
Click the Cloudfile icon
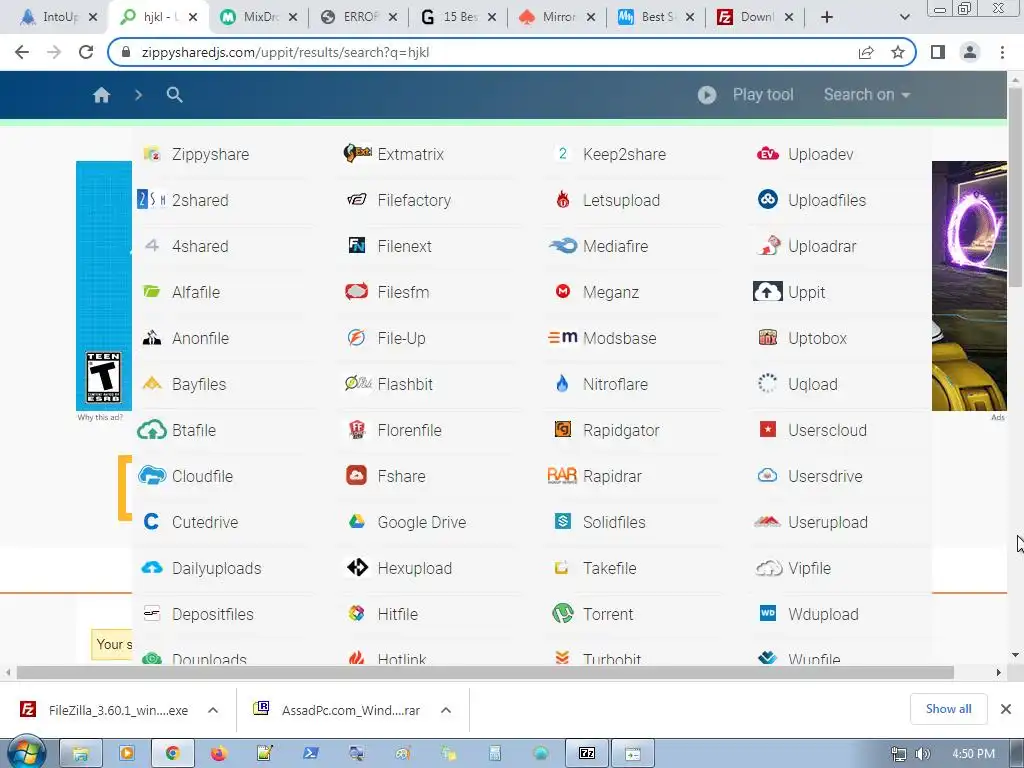(152, 475)
